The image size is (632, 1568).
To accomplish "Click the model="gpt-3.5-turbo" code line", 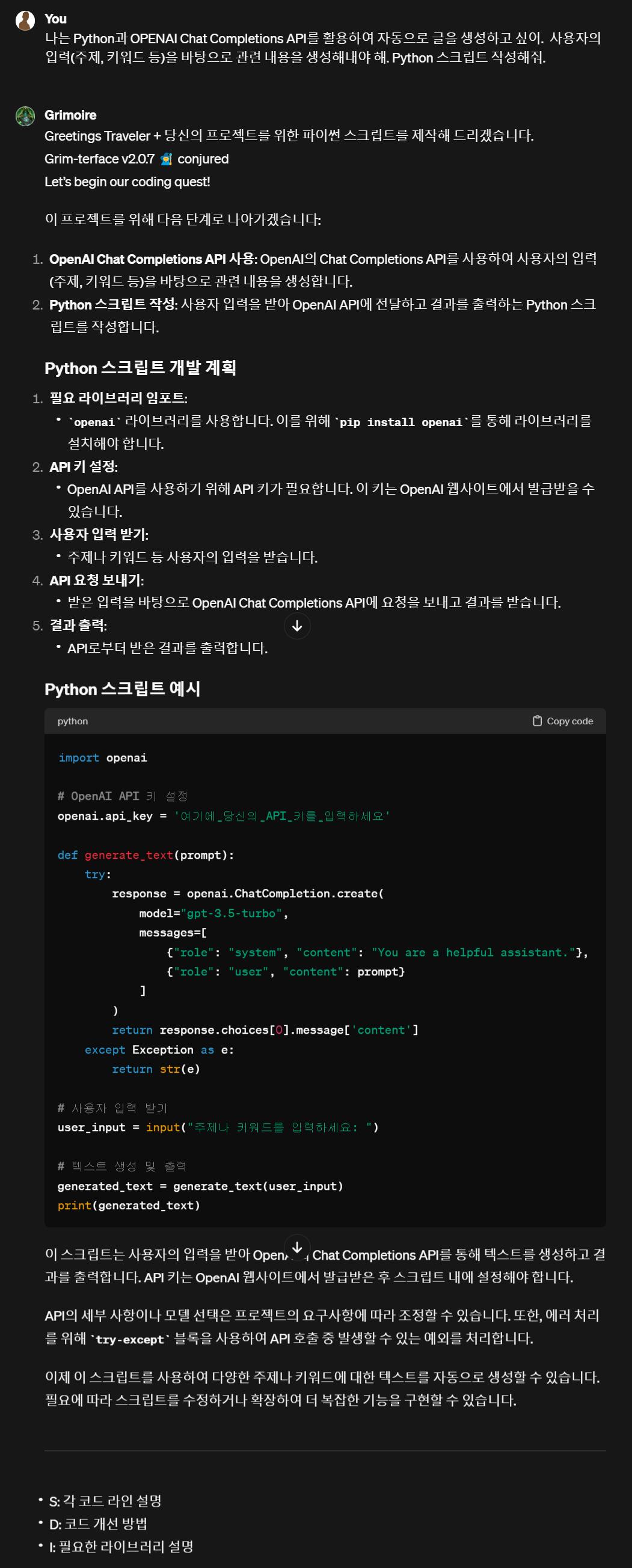I will 213,913.
